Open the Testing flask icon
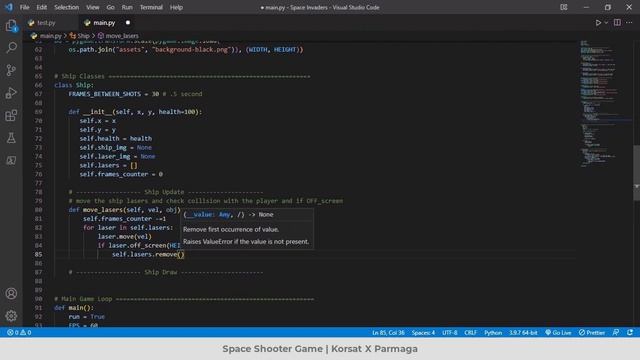This screenshot has height=360, width=640. click(11, 138)
